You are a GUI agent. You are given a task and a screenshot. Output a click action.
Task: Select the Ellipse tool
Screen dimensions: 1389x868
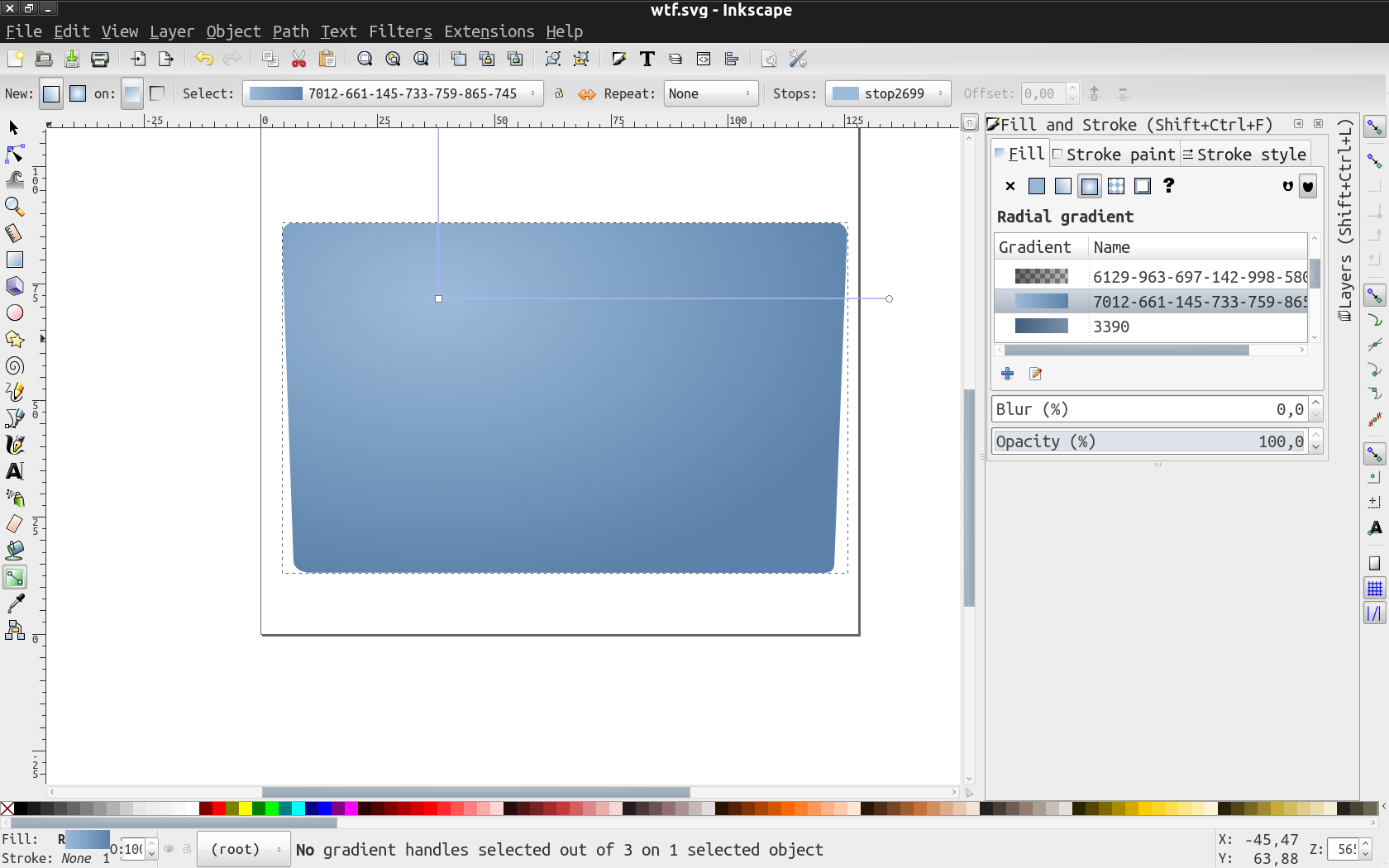point(14,313)
